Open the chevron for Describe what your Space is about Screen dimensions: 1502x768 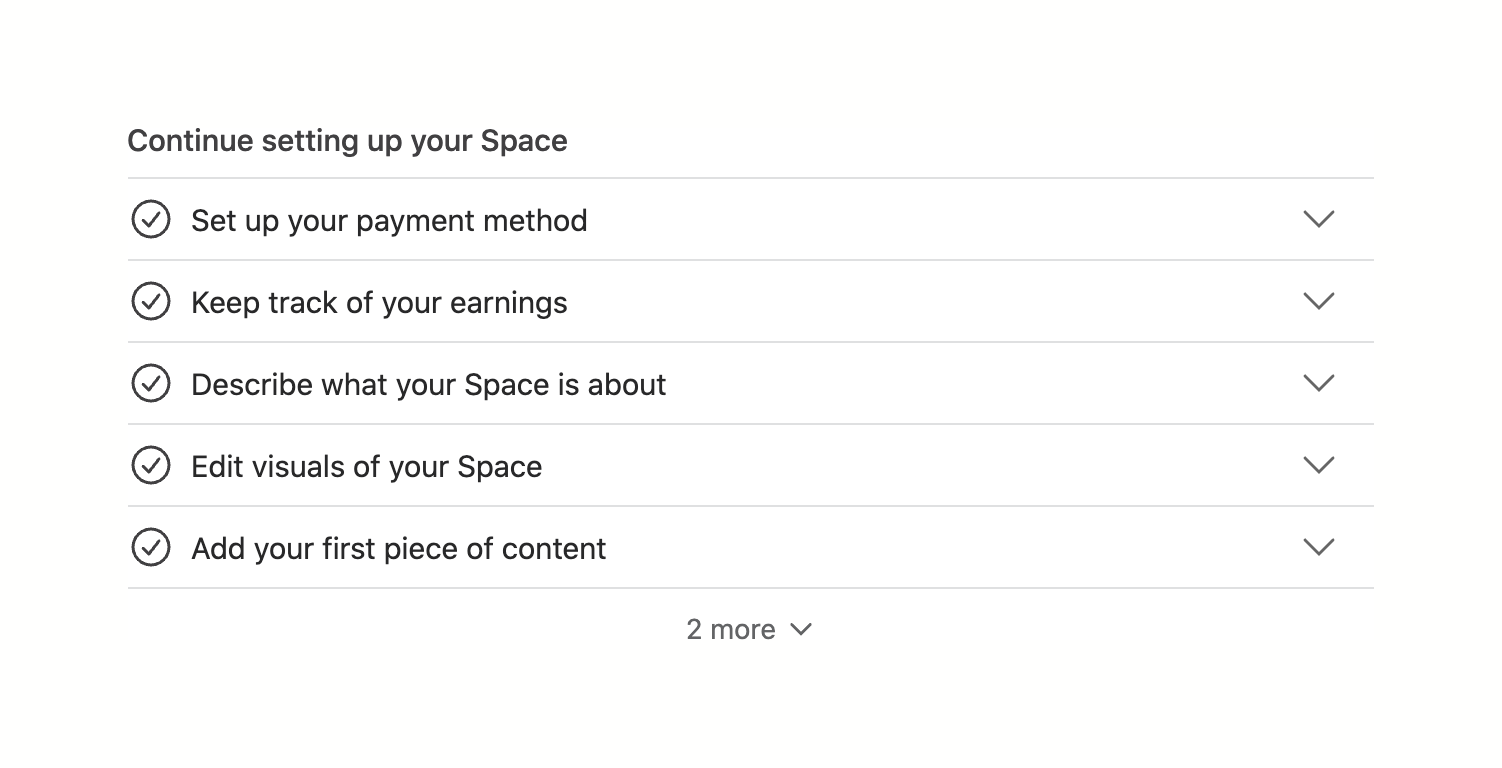[1319, 383]
